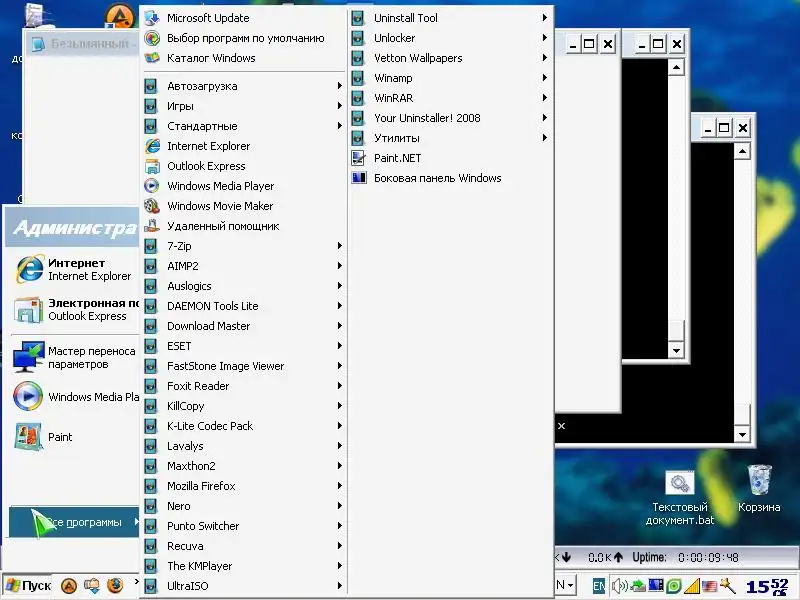
Task: Open the Download Master program folder
Action: 243,326
